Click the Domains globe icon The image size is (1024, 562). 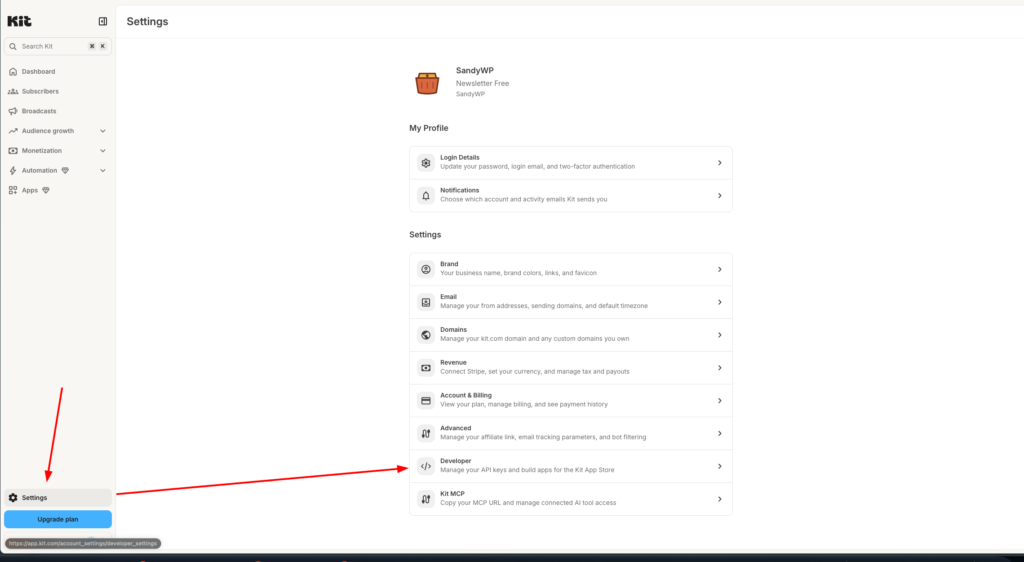pos(426,335)
